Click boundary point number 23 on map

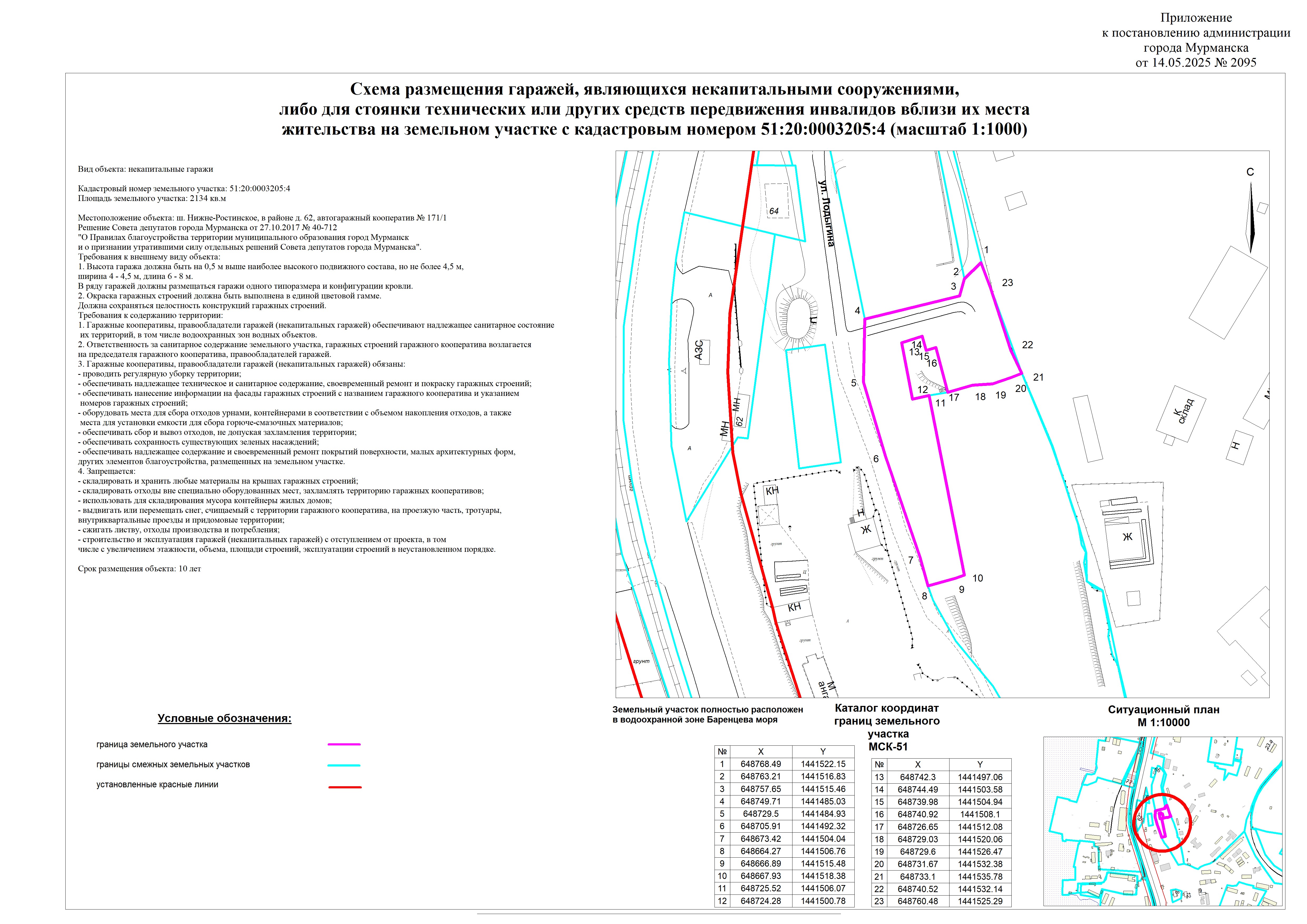pyautogui.click(x=1007, y=283)
